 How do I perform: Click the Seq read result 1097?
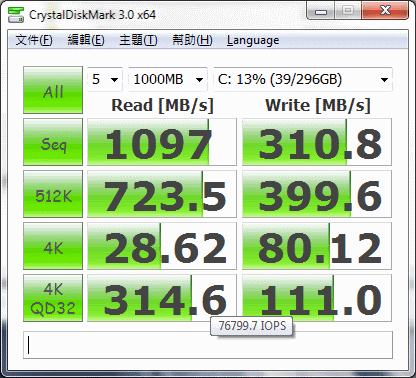click(162, 142)
